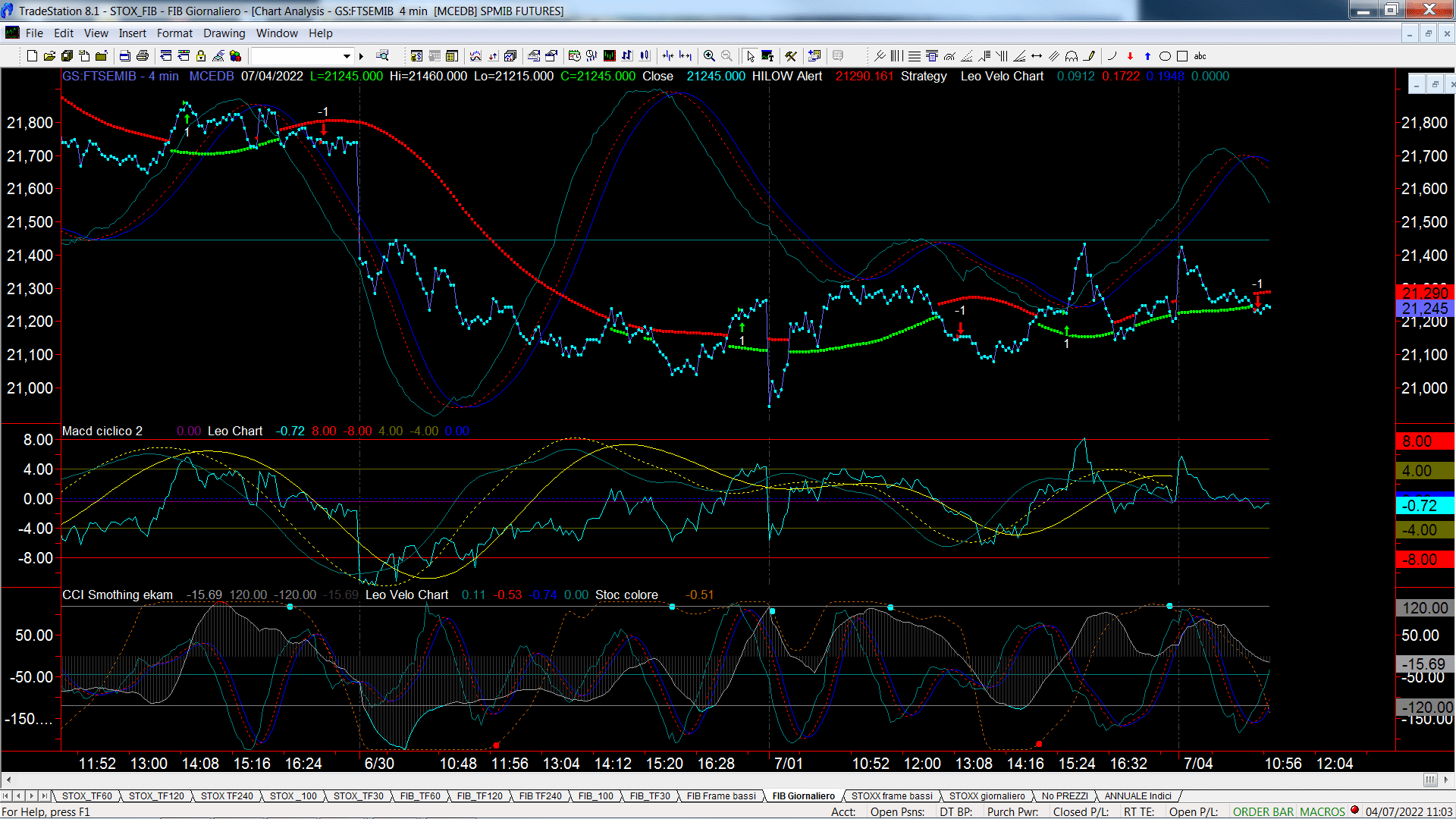Click the colored cubes icon
This screenshot has width=1456, height=819.
[236, 55]
